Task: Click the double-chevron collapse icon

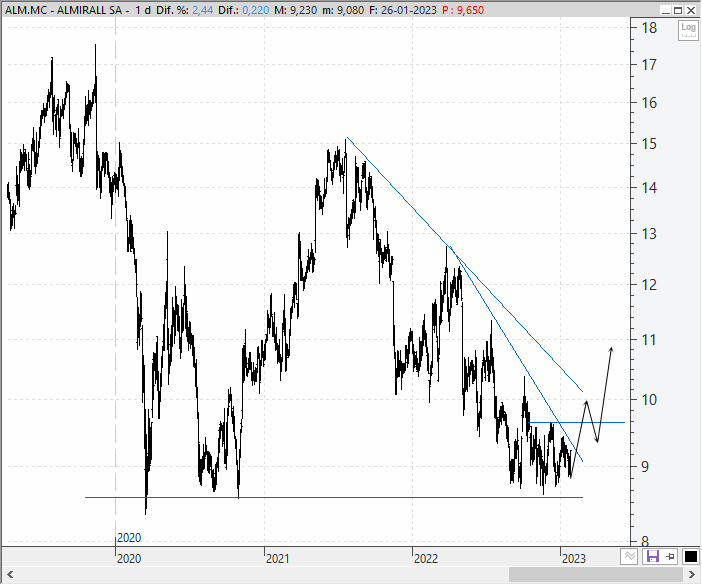Action: click(629, 556)
